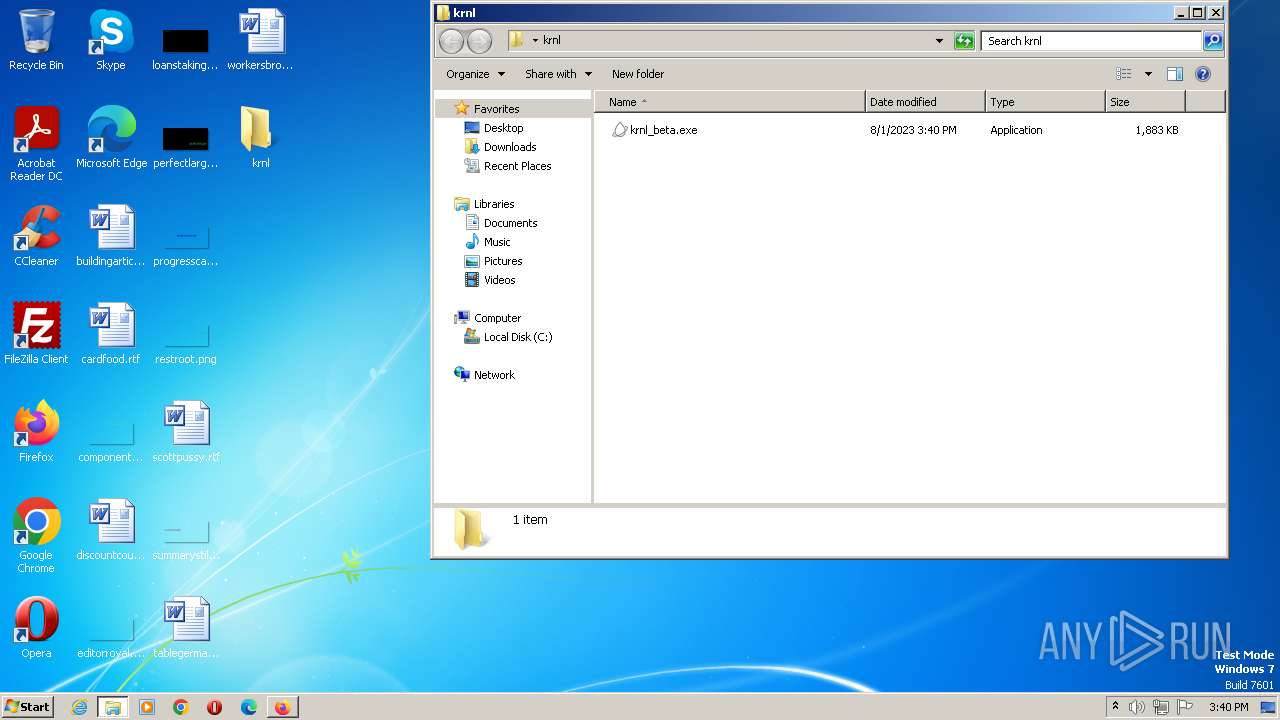Select cardfood.rtf on the desktop
This screenshot has width=1280, height=720.
point(111,333)
